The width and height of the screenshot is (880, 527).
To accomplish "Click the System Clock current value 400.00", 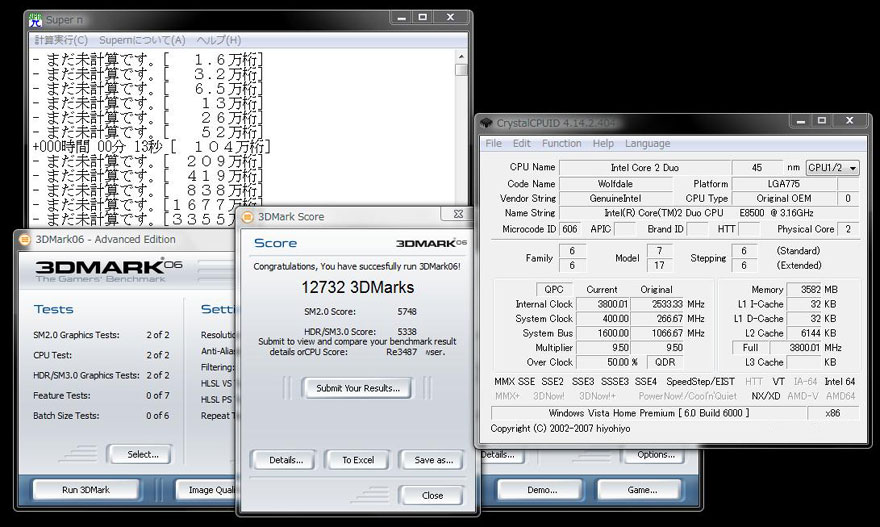I will (603, 319).
